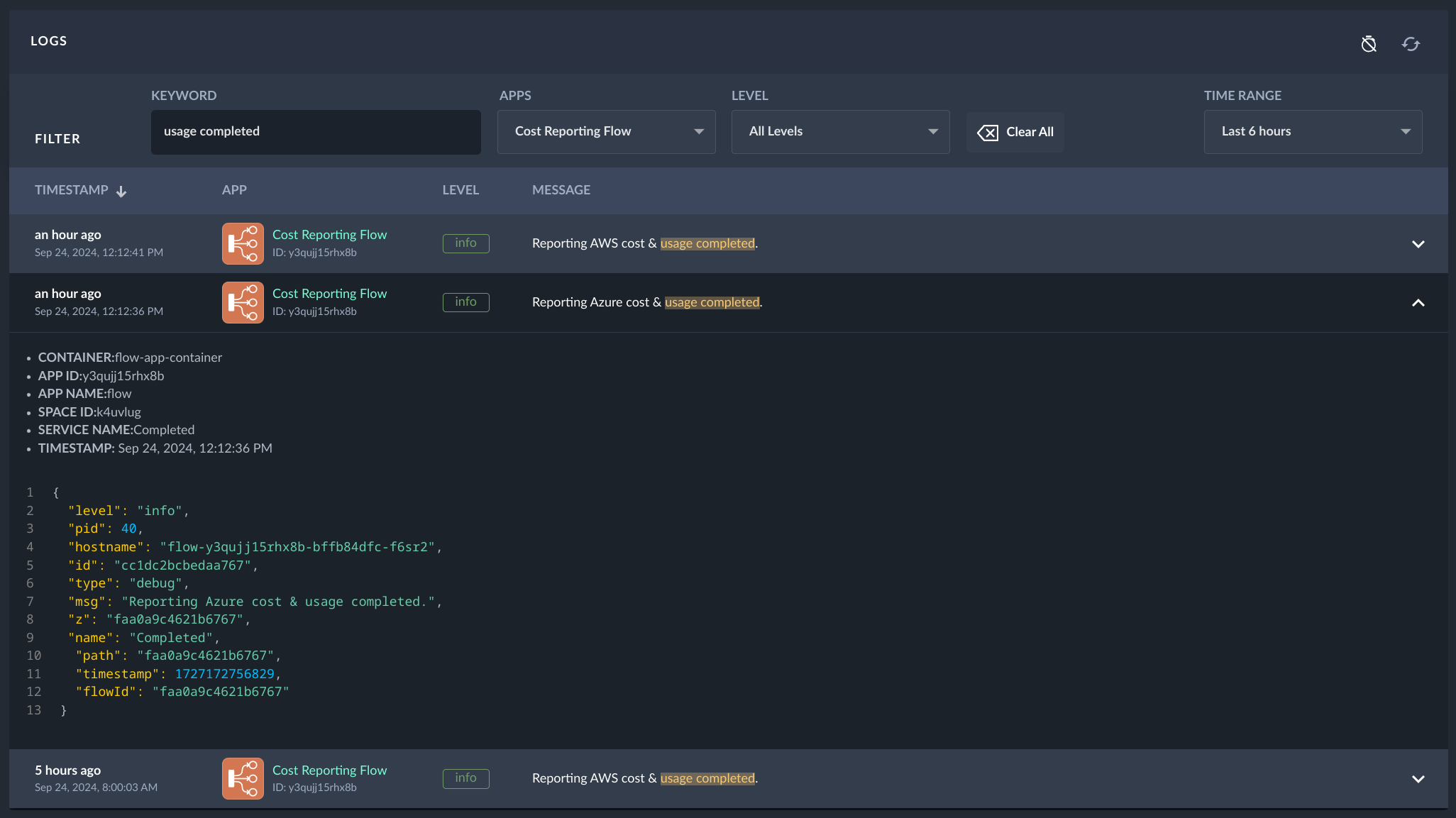Click the "id": "cc1dc2bcbedaa767" JSON line
The width and height of the screenshot is (1456, 818).
tap(162, 565)
